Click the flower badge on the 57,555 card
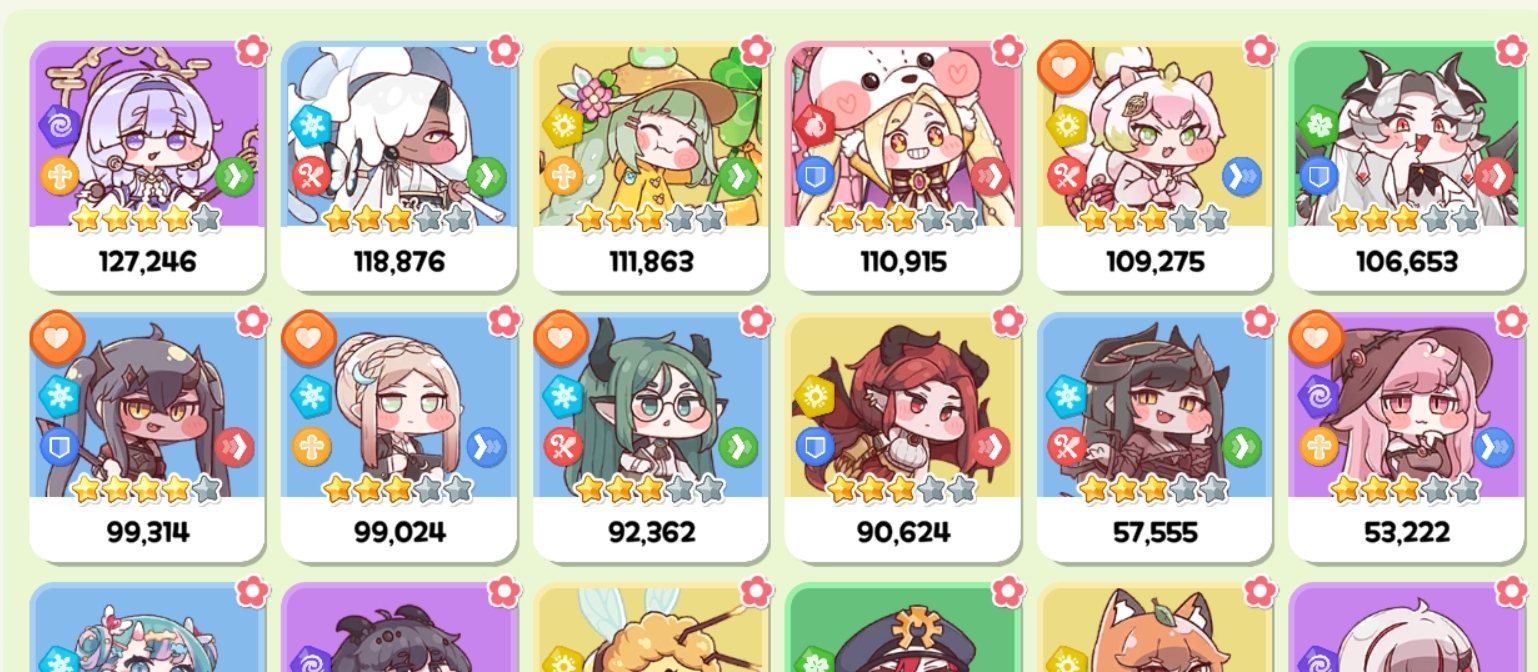This screenshot has width=1538, height=672. click(1259, 320)
